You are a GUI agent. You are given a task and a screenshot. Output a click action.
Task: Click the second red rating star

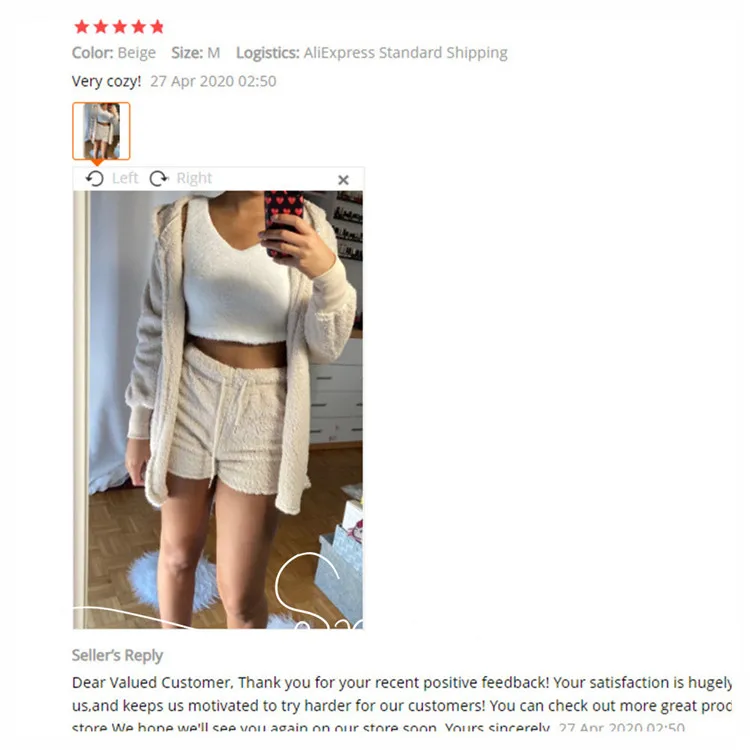pos(100,27)
